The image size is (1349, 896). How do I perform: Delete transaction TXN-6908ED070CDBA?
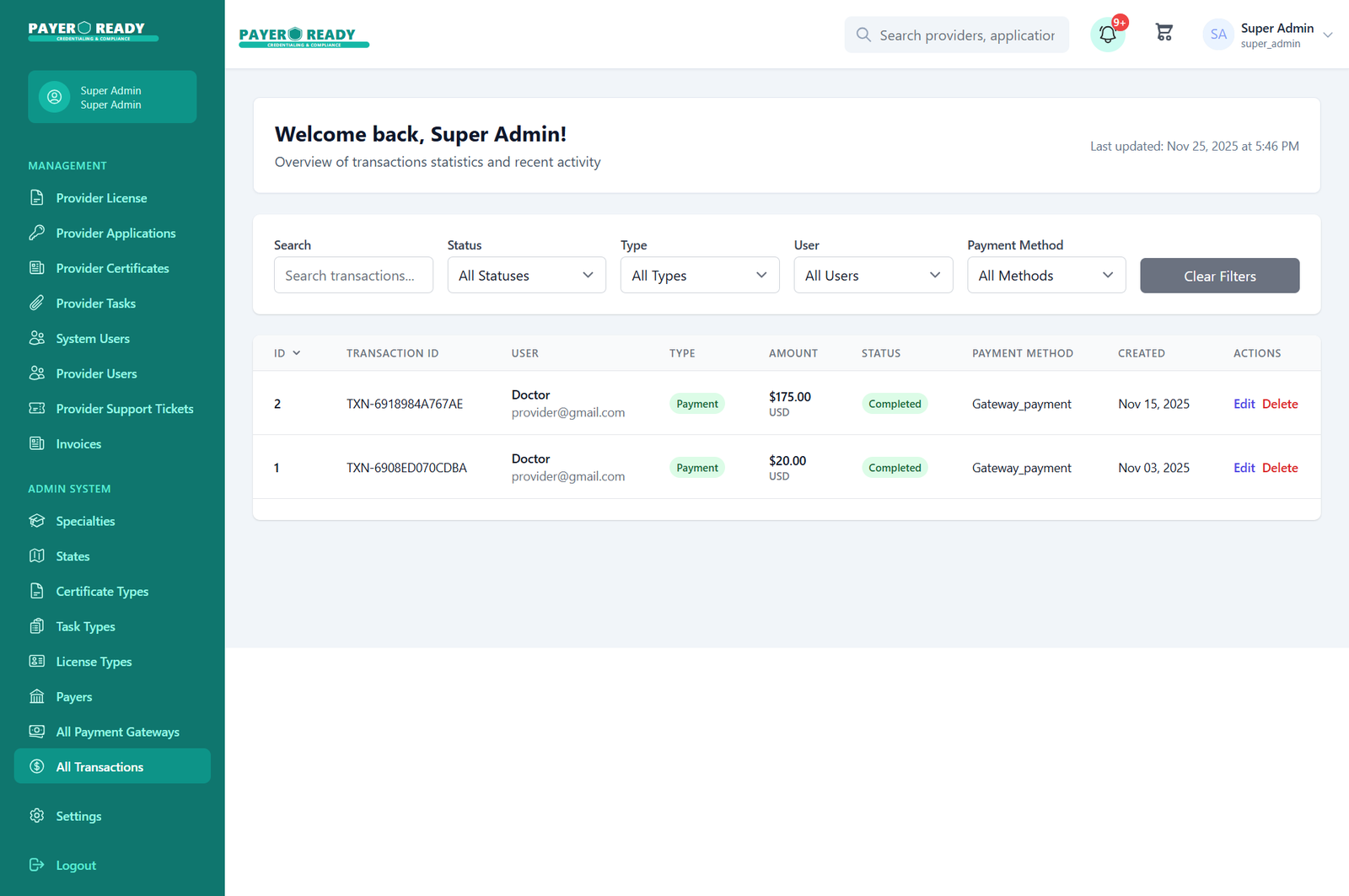(1279, 468)
